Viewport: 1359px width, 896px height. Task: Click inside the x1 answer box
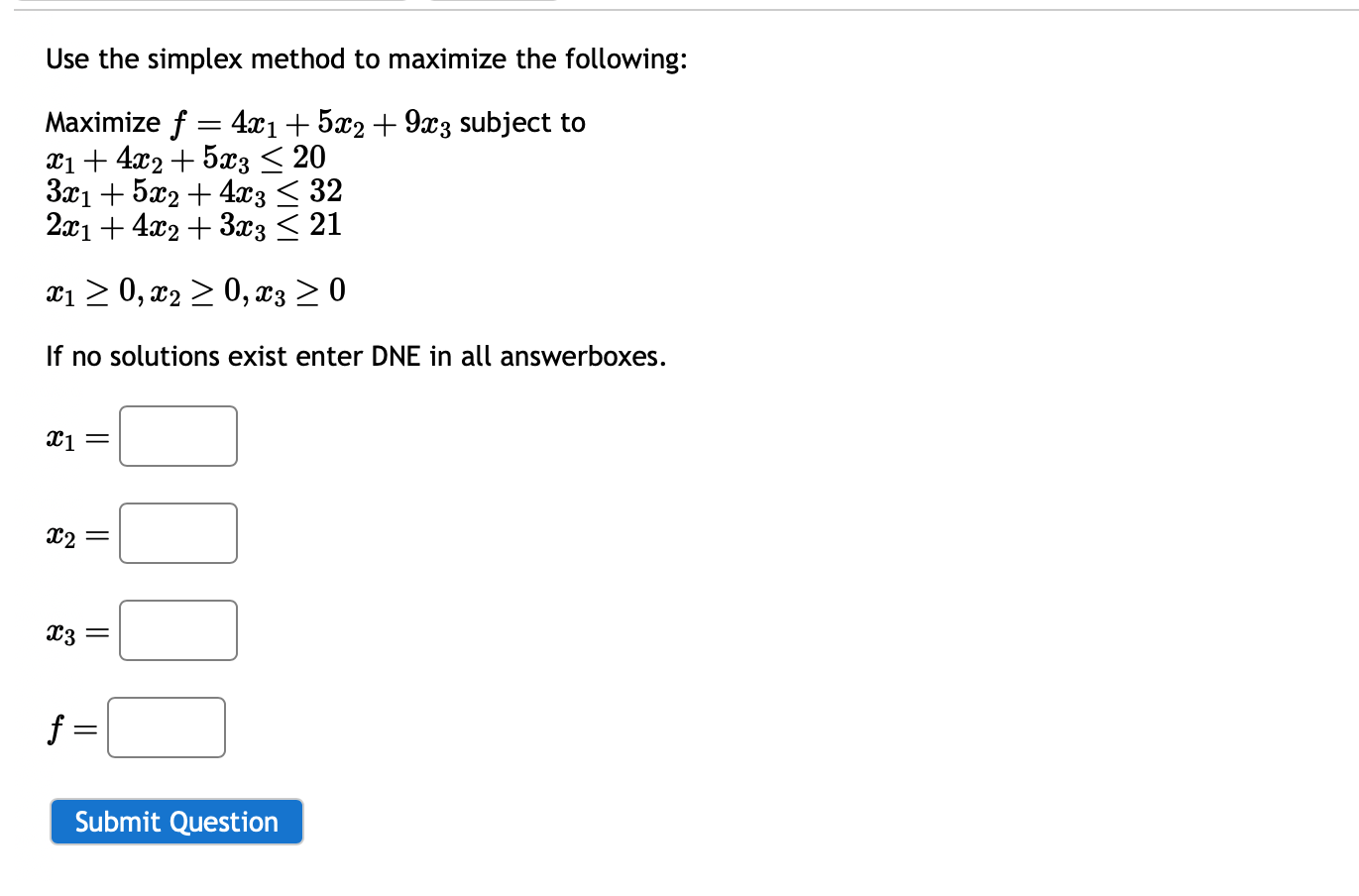(176, 436)
